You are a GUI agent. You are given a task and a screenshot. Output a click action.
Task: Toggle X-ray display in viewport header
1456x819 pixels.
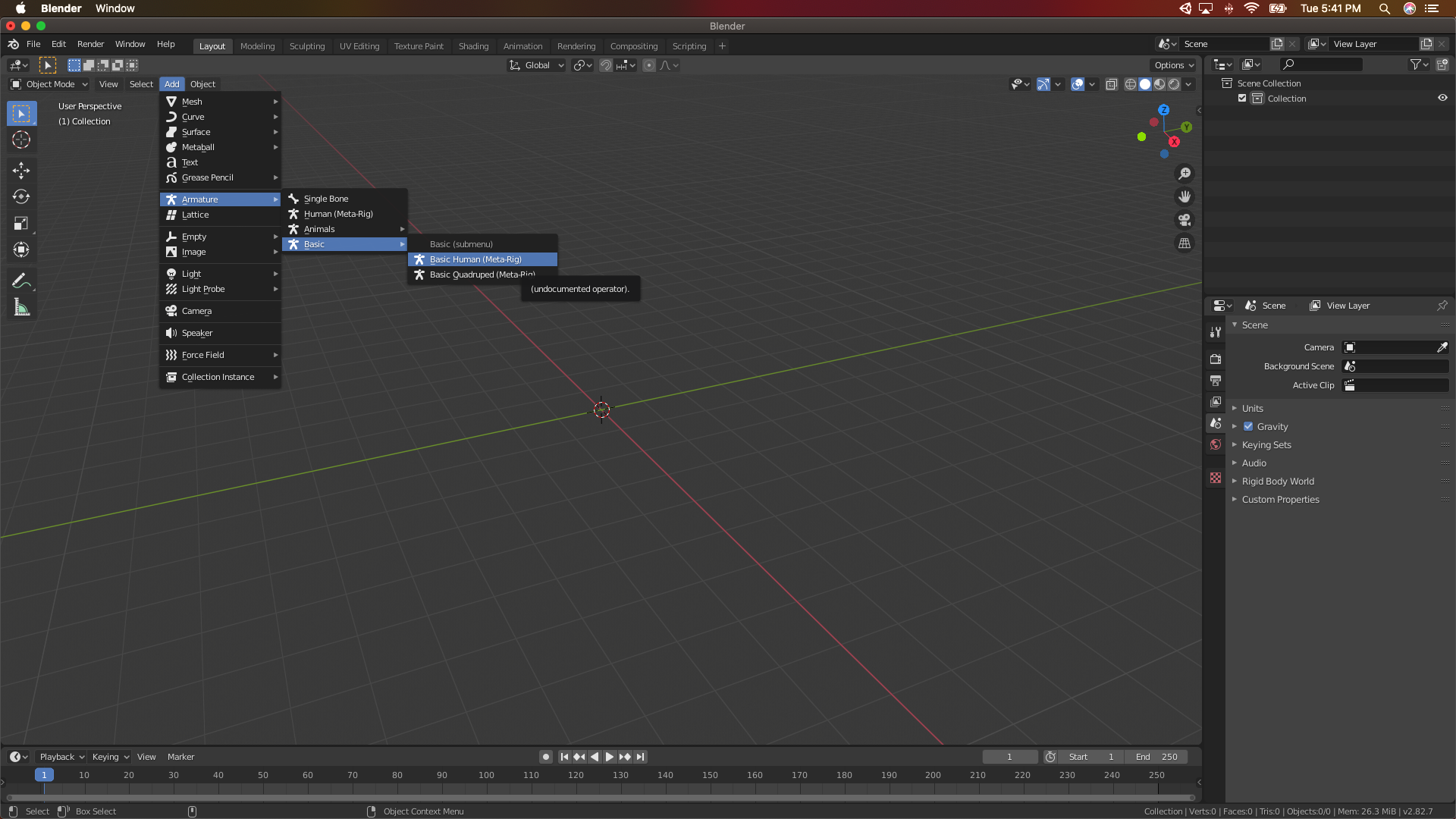1112,84
